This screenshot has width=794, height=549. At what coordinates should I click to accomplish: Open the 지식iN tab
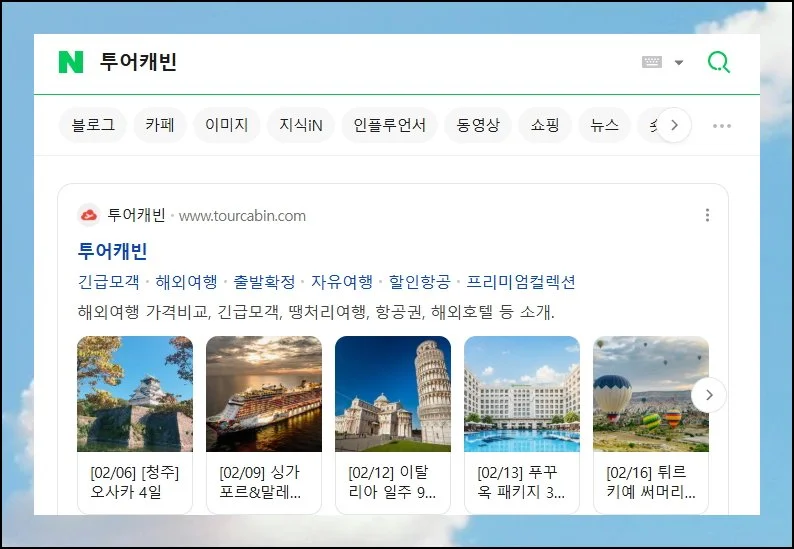point(300,126)
